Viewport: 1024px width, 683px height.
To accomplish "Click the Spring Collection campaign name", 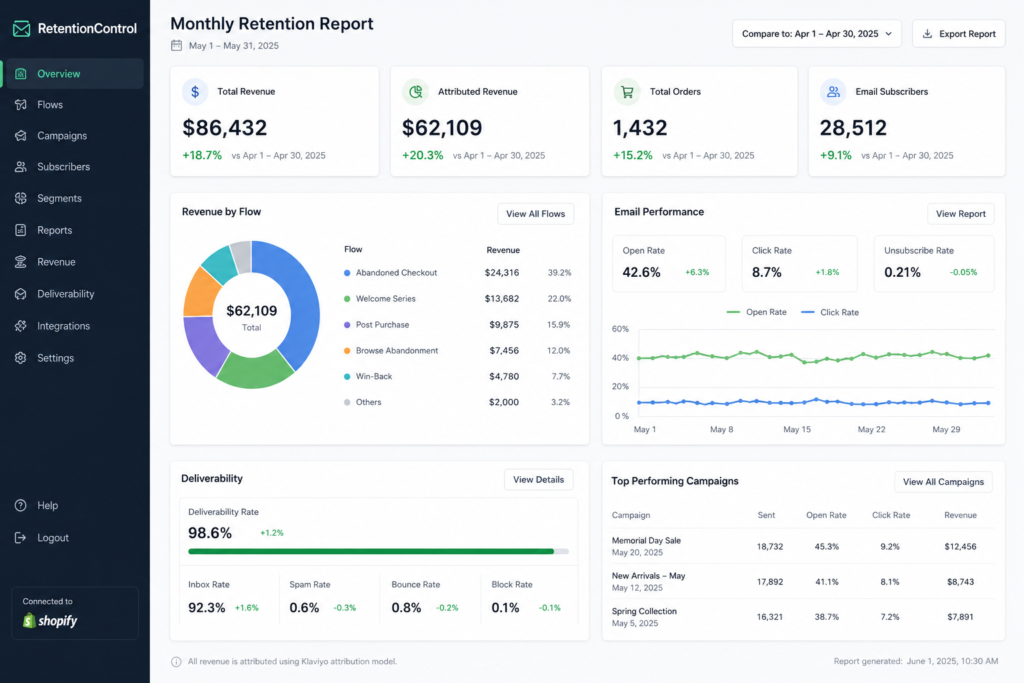I will pos(644,611).
